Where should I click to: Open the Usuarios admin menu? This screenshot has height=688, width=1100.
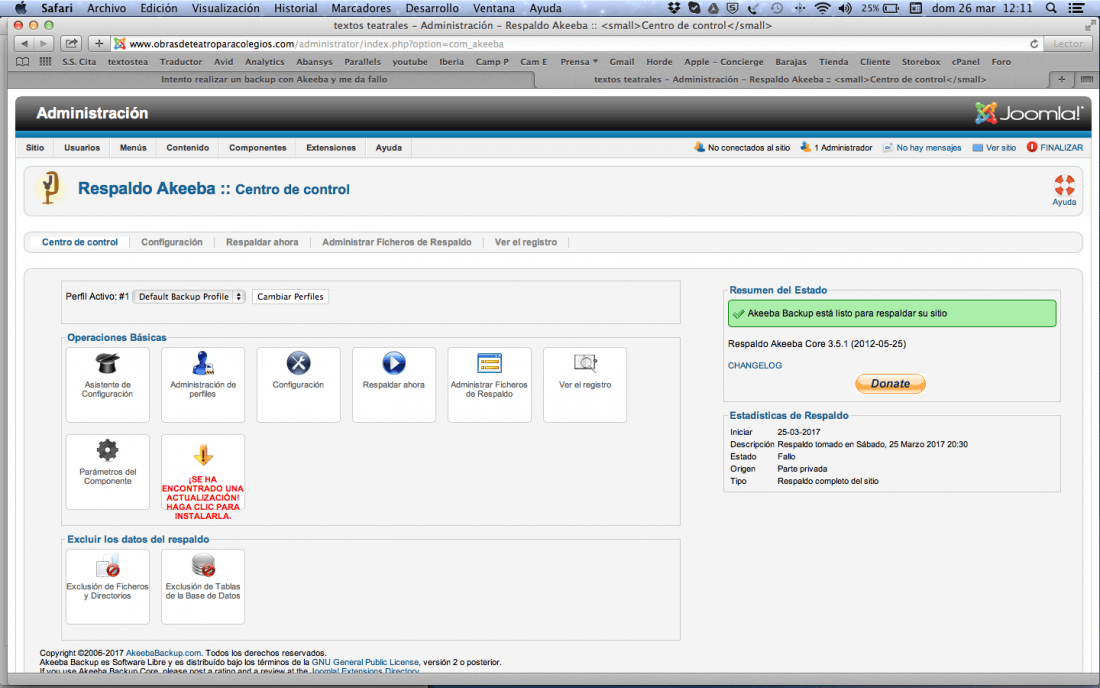pos(82,148)
